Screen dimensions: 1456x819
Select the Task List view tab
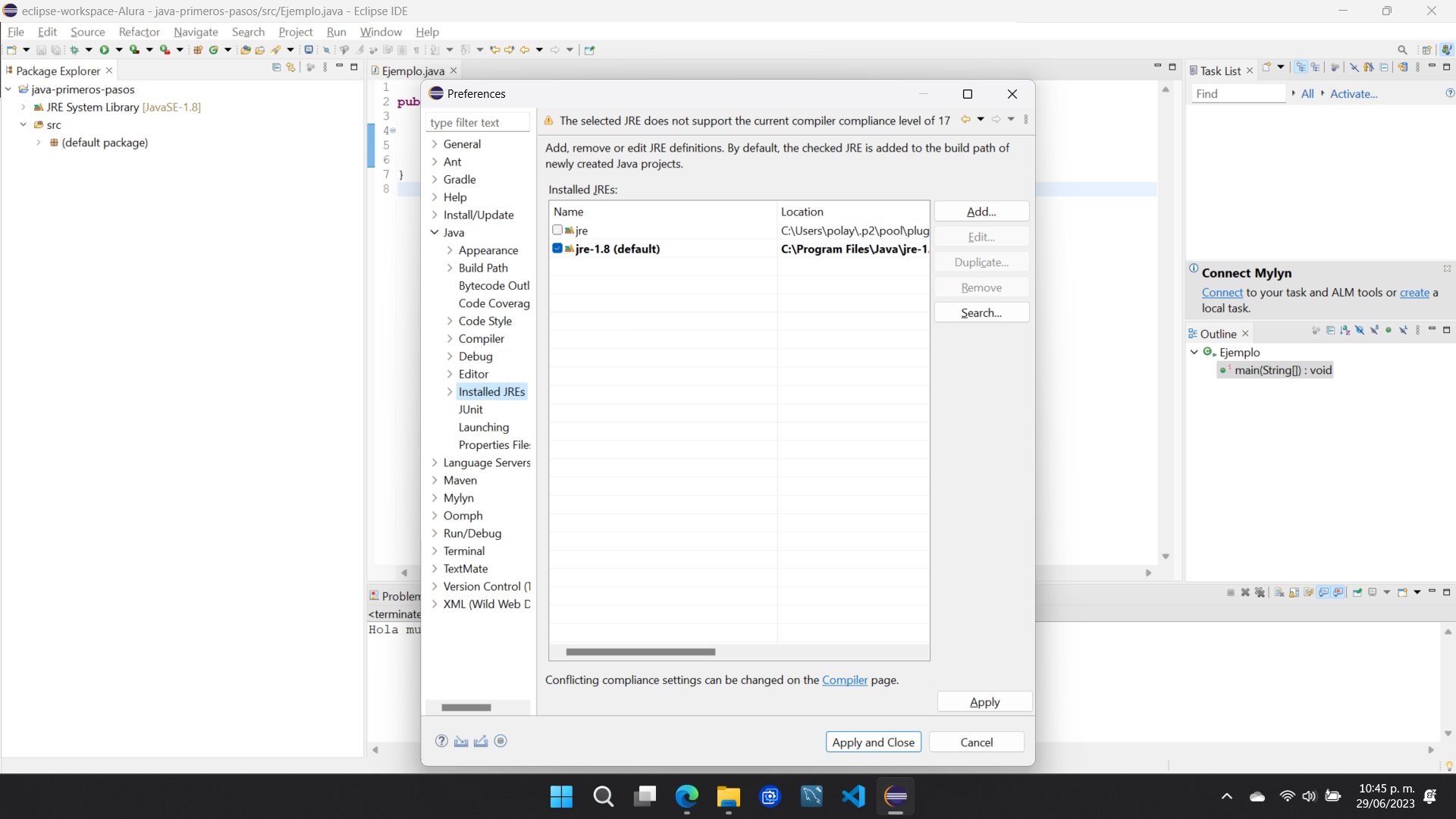click(x=1220, y=71)
